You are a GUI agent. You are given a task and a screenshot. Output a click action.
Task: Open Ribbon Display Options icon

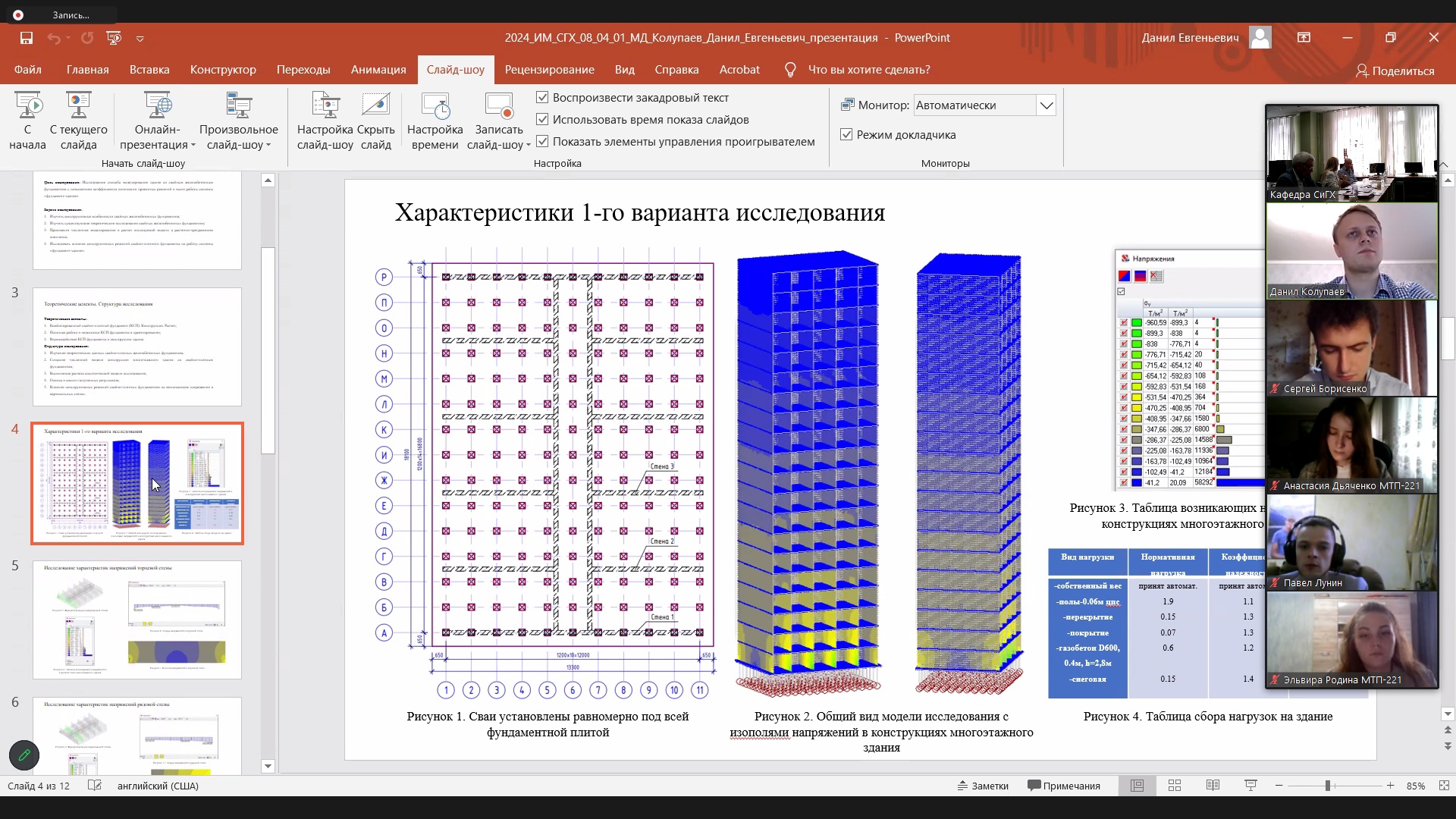pyautogui.click(x=1304, y=37)
